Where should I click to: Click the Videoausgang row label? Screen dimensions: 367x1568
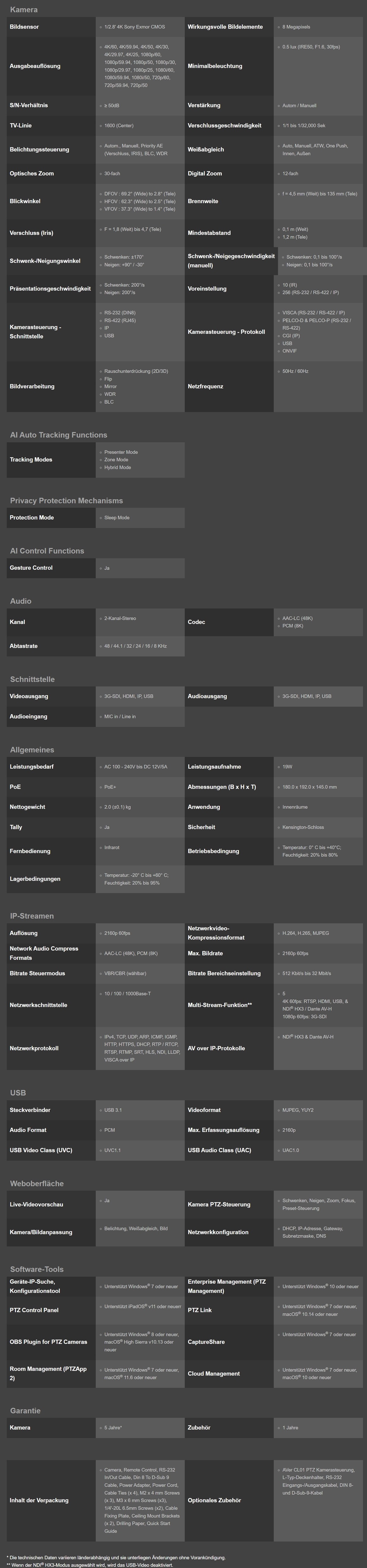click(x=28, y=696)
